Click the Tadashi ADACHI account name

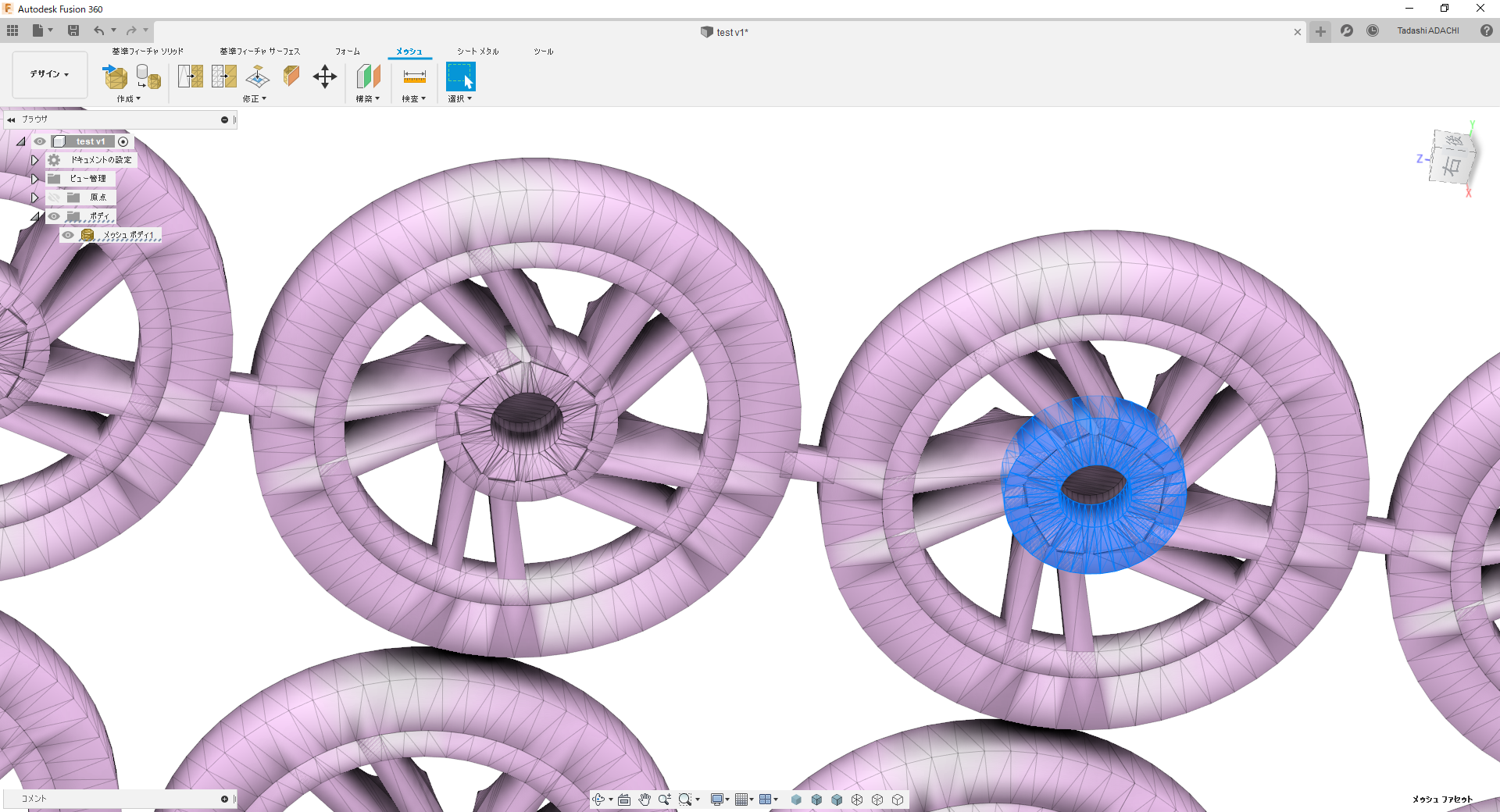point(1427,30)
